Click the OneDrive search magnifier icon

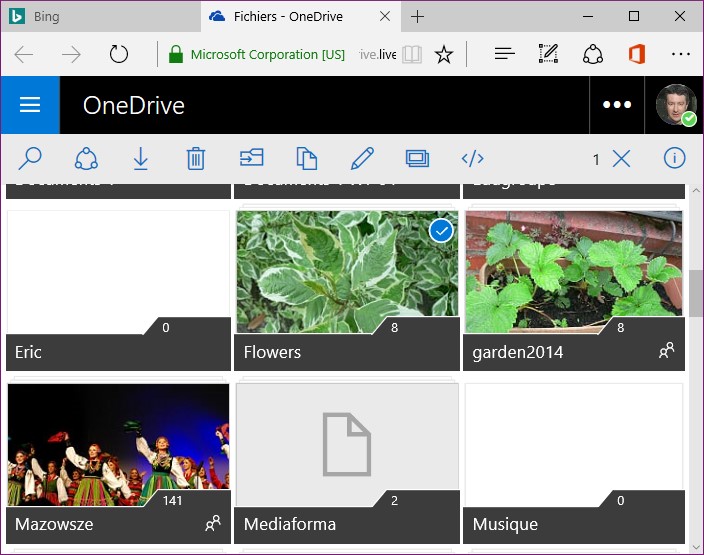coord(30,158)
